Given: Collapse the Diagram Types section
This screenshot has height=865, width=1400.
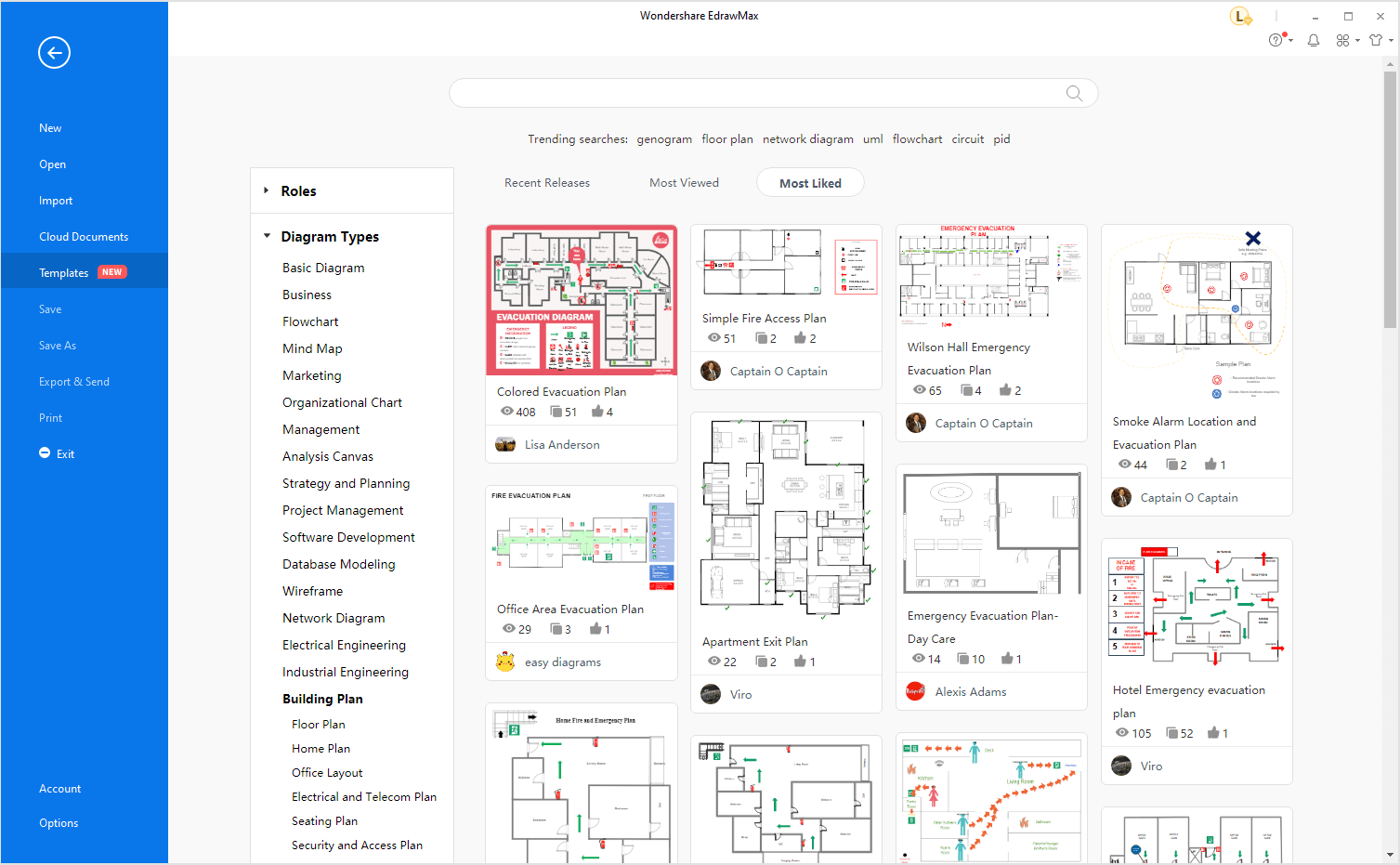Looking at the screenshot, I should coord(267,236).
